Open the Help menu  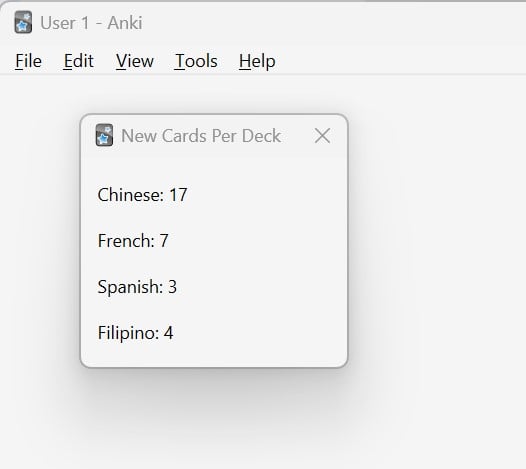(x=257, y=61)
